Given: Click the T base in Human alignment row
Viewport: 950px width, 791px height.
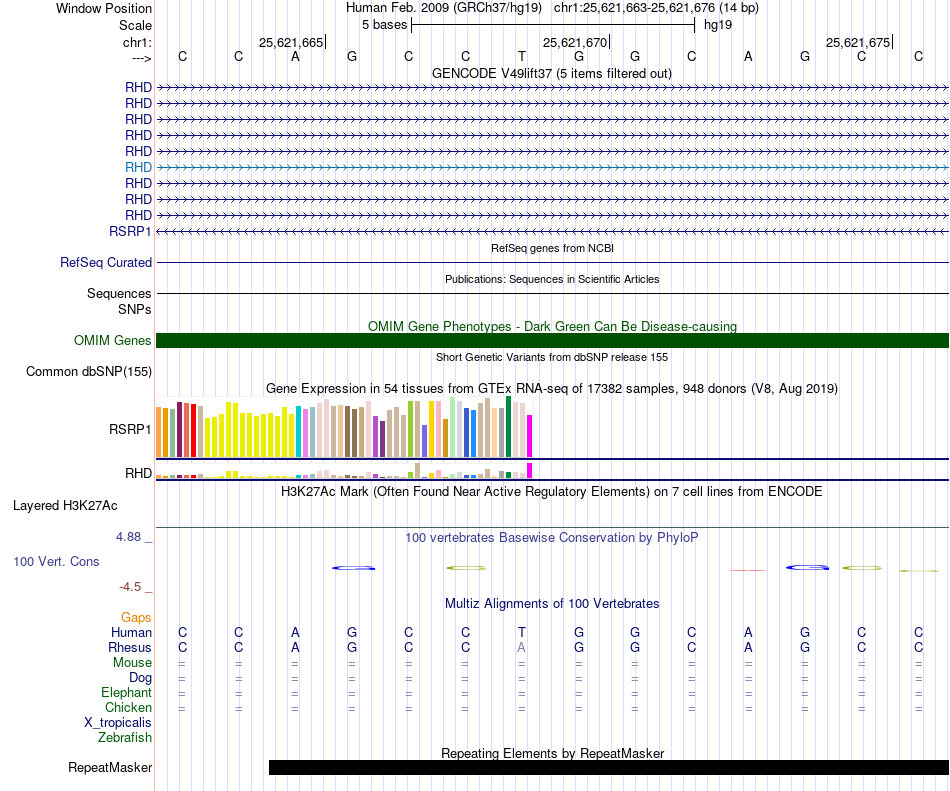Looking at the screenshot, I should pos(522,632).
